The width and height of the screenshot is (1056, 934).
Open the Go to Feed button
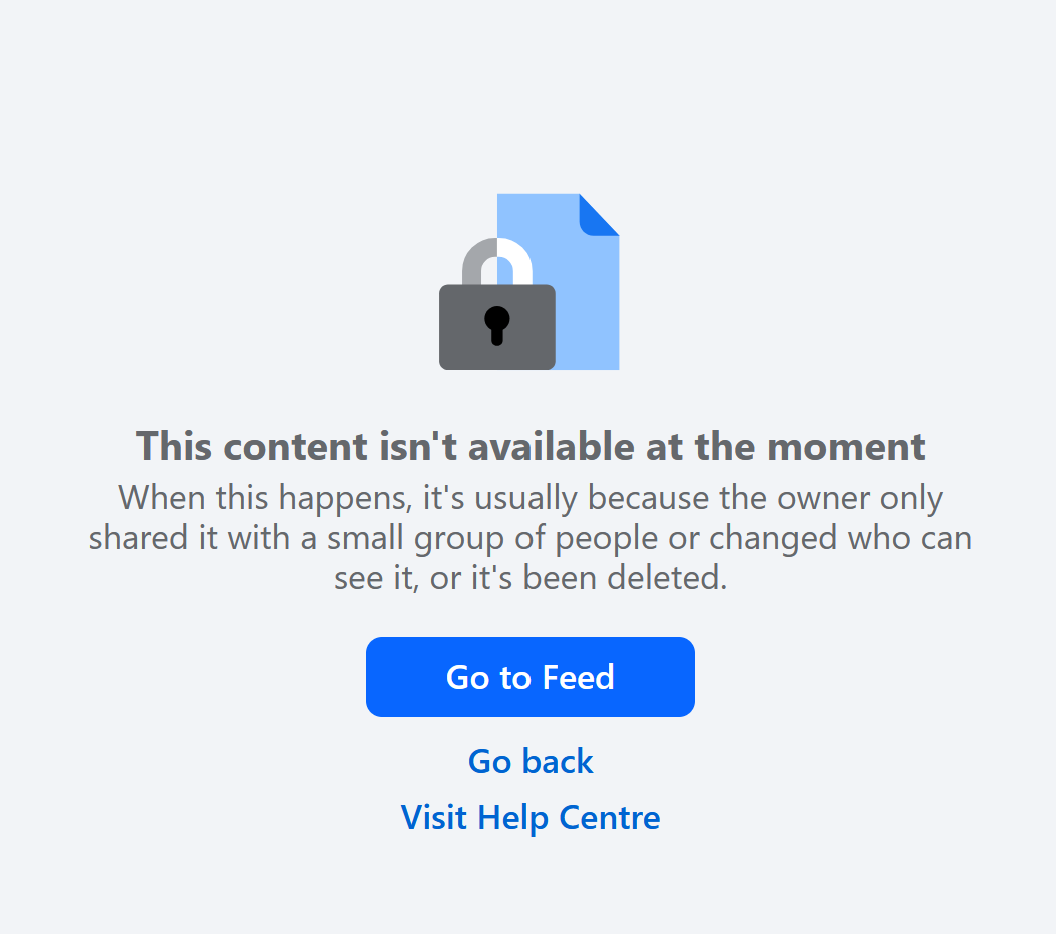530,677
